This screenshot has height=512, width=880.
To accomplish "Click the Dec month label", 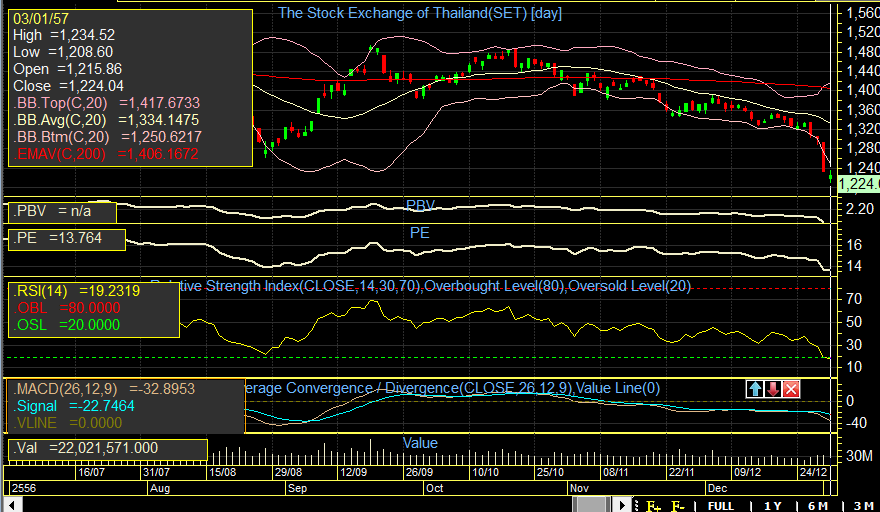I will point(717,488).
